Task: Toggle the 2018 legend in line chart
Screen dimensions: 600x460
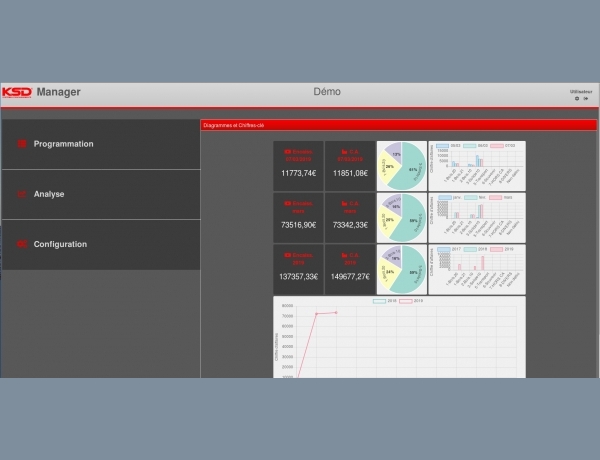Action: [x=384, y=300]
